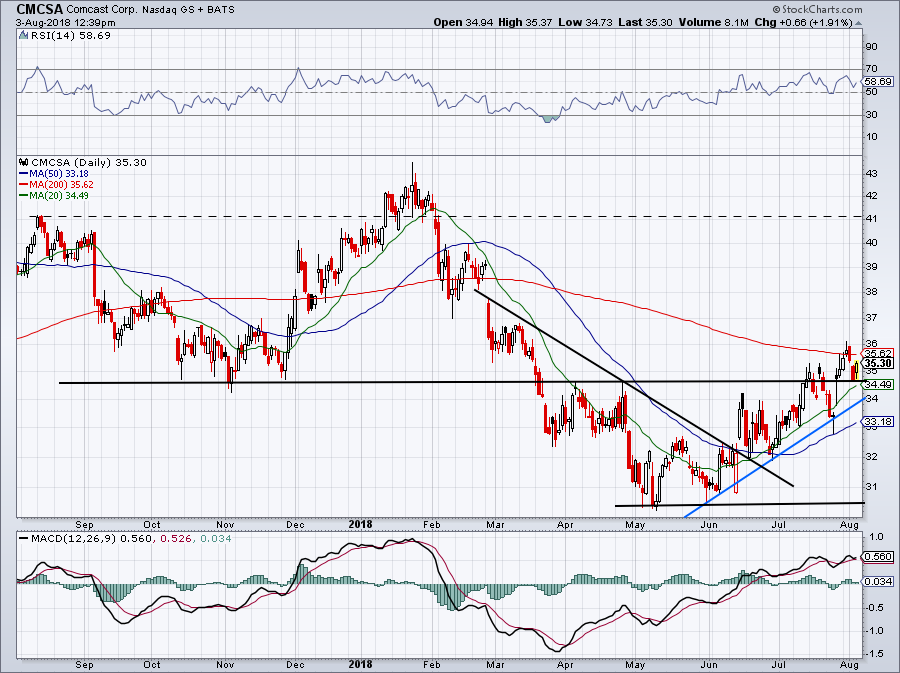Click the Feb label under the MACD panel
The width and height of the screenshot is (900, 673).
(x=431, y=666)
